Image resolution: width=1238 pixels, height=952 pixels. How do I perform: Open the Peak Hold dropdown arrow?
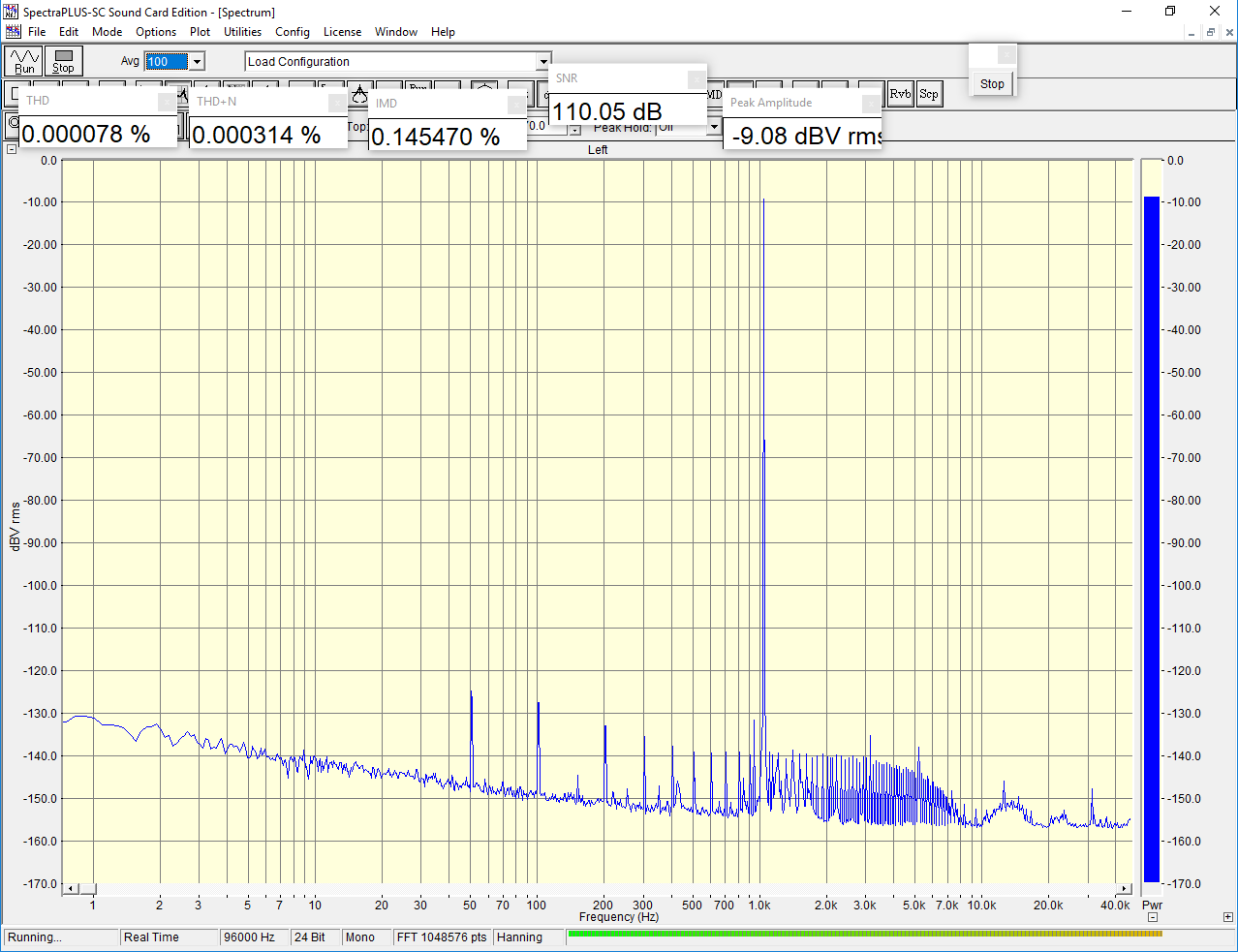[x=714, y=127]
